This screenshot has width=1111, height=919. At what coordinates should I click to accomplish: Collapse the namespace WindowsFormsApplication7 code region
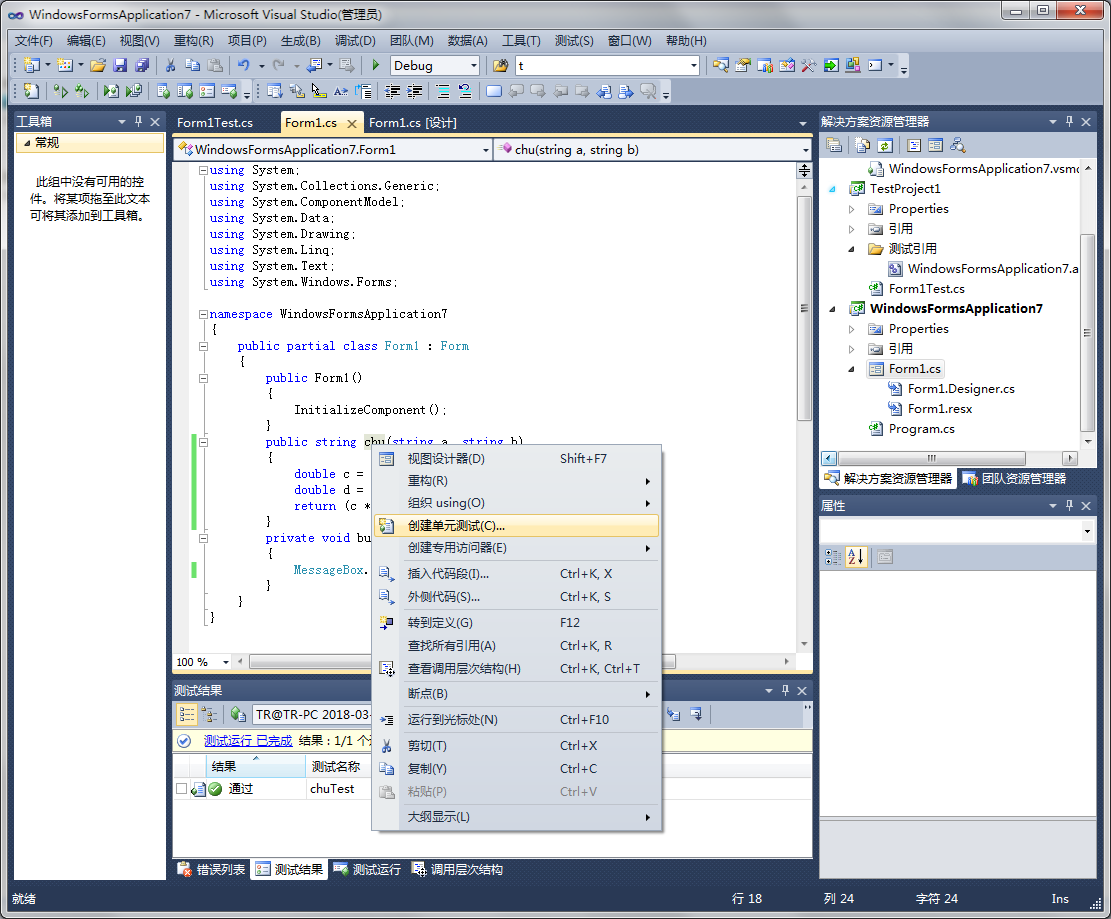coord(203,314)
